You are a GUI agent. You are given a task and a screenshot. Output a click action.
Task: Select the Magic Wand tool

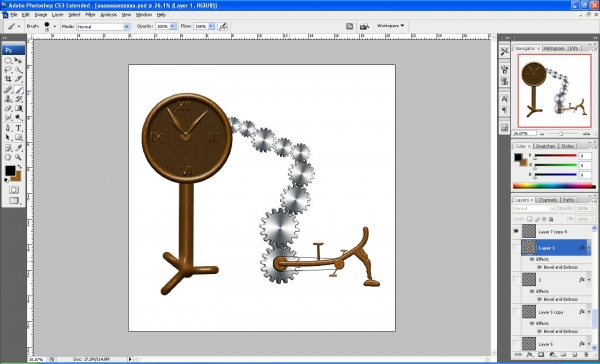[x=18, y=70]
